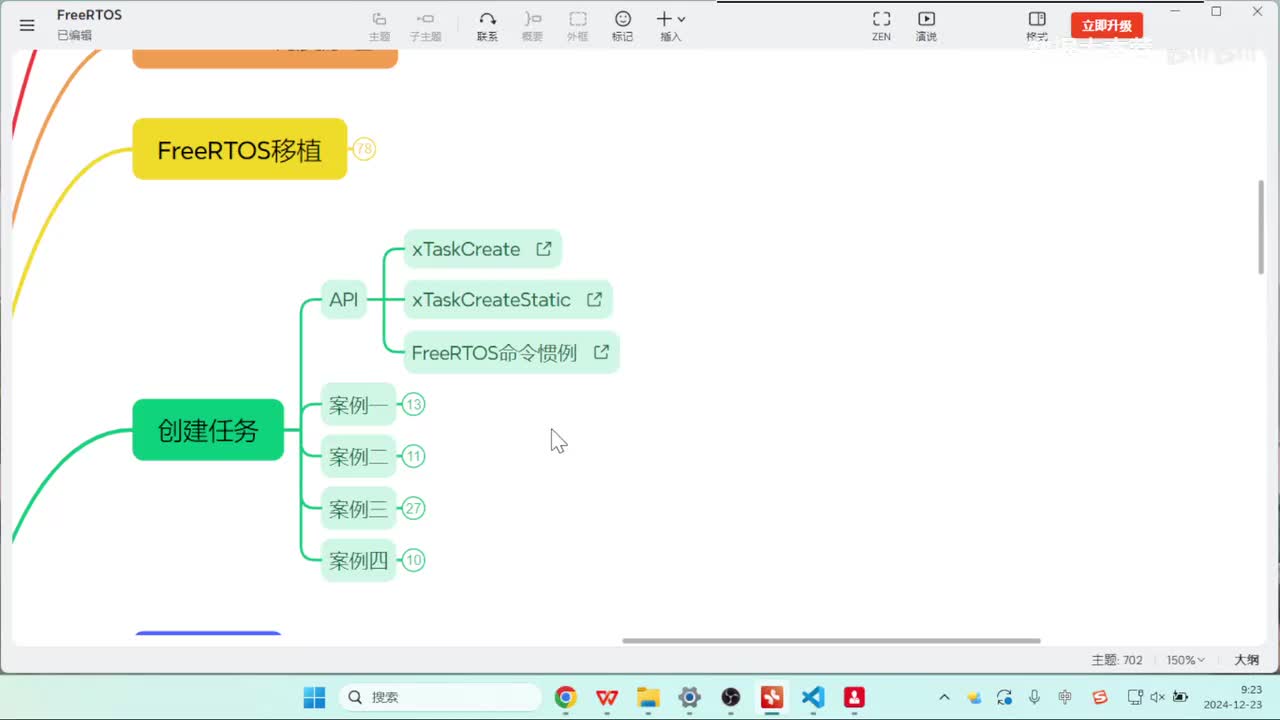Expand FreeRTOS移植 via its 78 badge
The width and height of the screenshot is (1280, 720).
tap(364, 149)
